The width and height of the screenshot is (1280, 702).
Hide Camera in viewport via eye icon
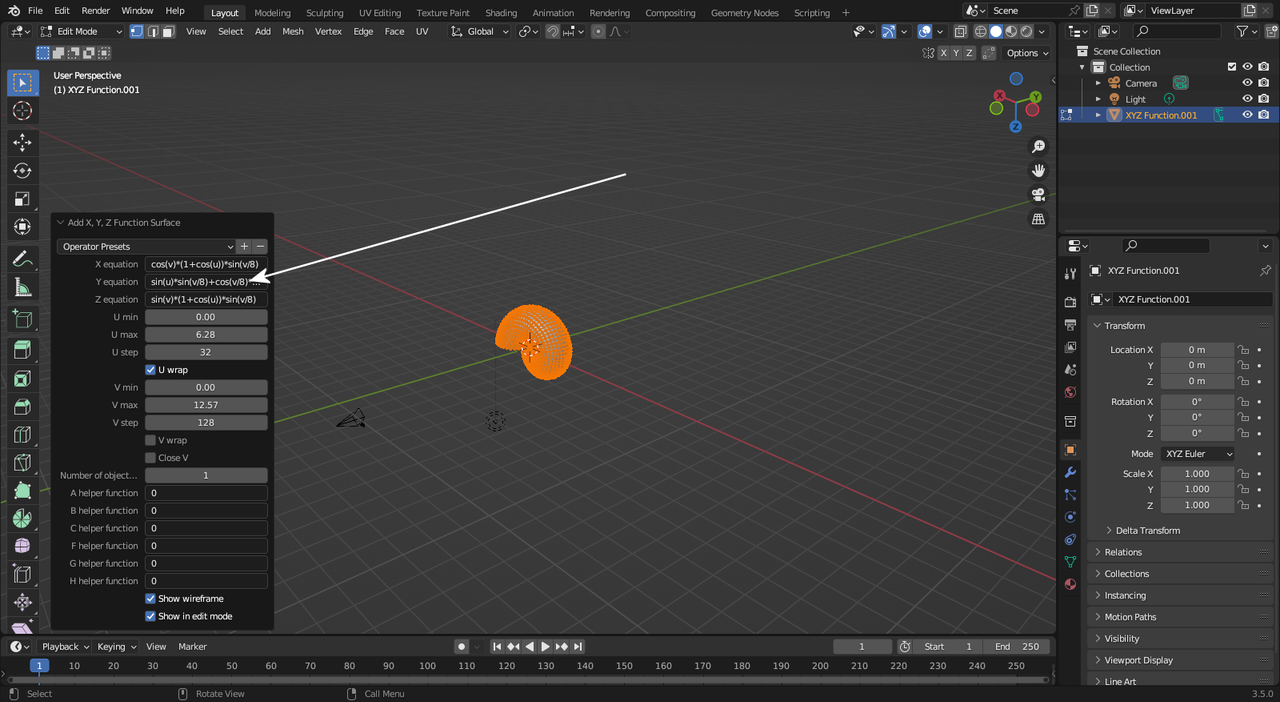[x=1247, y=83]
